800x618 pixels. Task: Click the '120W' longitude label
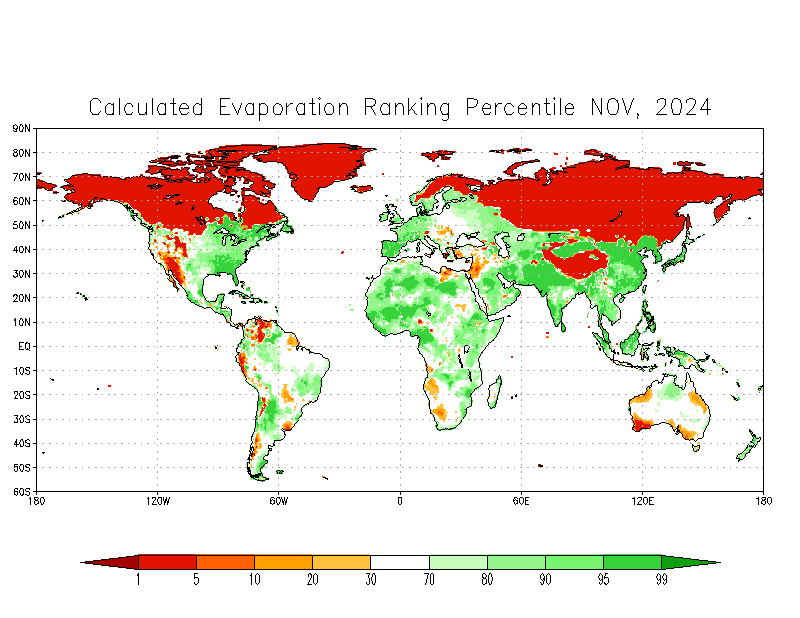click(158, 501)
